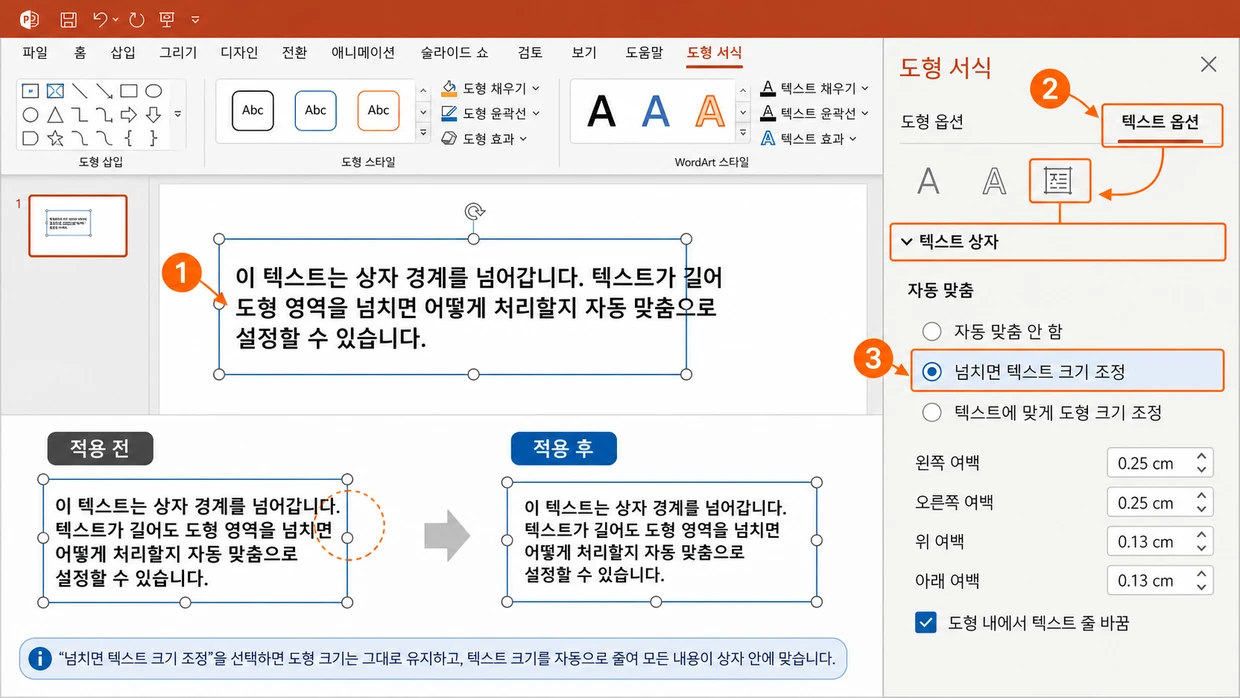Open 텍스트 채우기 dropdown

coord(813,88)
